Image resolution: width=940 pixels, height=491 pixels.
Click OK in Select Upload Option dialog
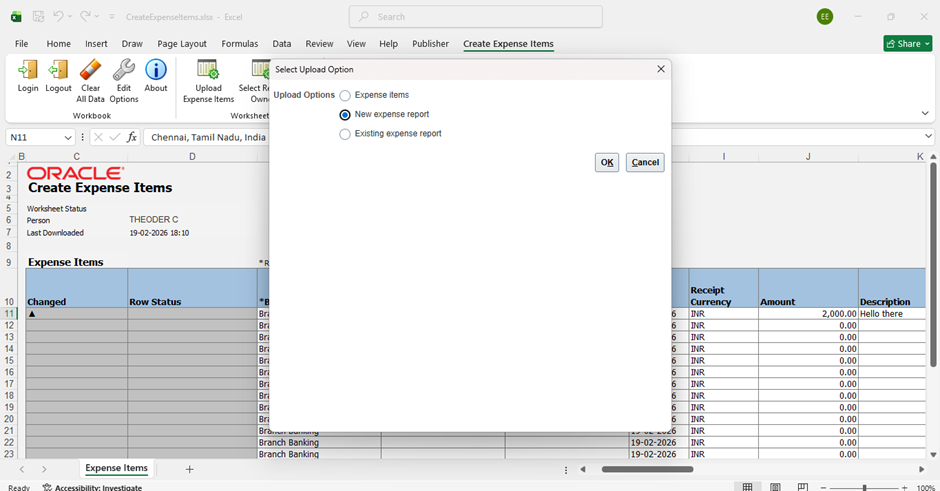607,162
